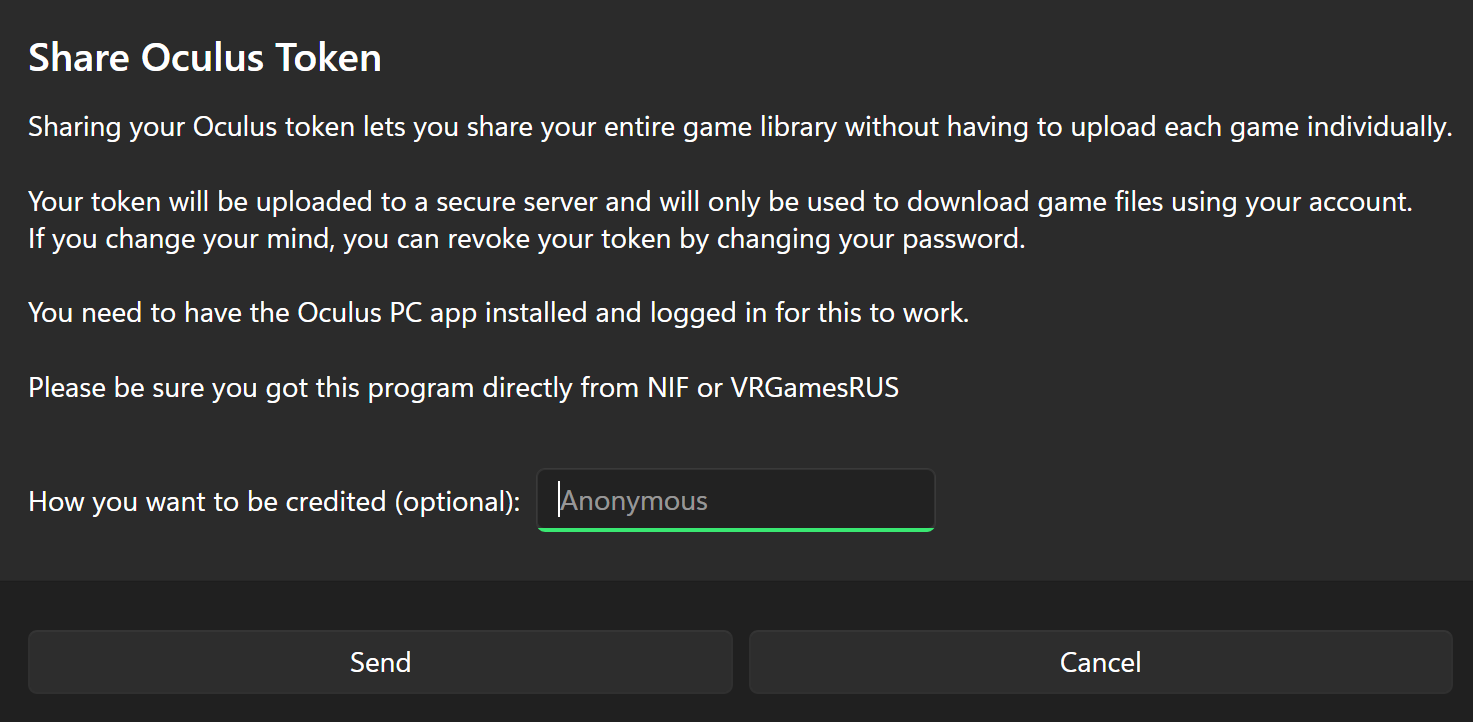Screen dimensions: 1473x722
Task: Click the 'How you want to be credited' label
Action: pos(274,501)
